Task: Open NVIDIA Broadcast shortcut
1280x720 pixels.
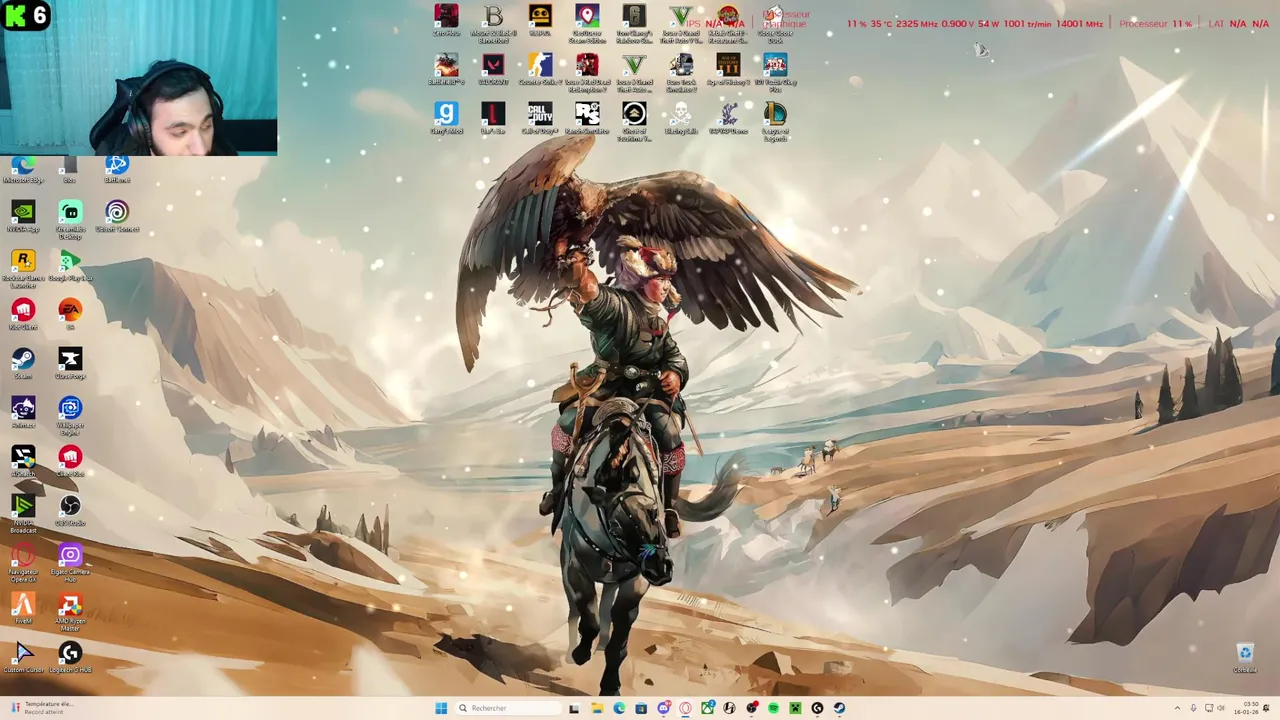Action: [23, 514]
